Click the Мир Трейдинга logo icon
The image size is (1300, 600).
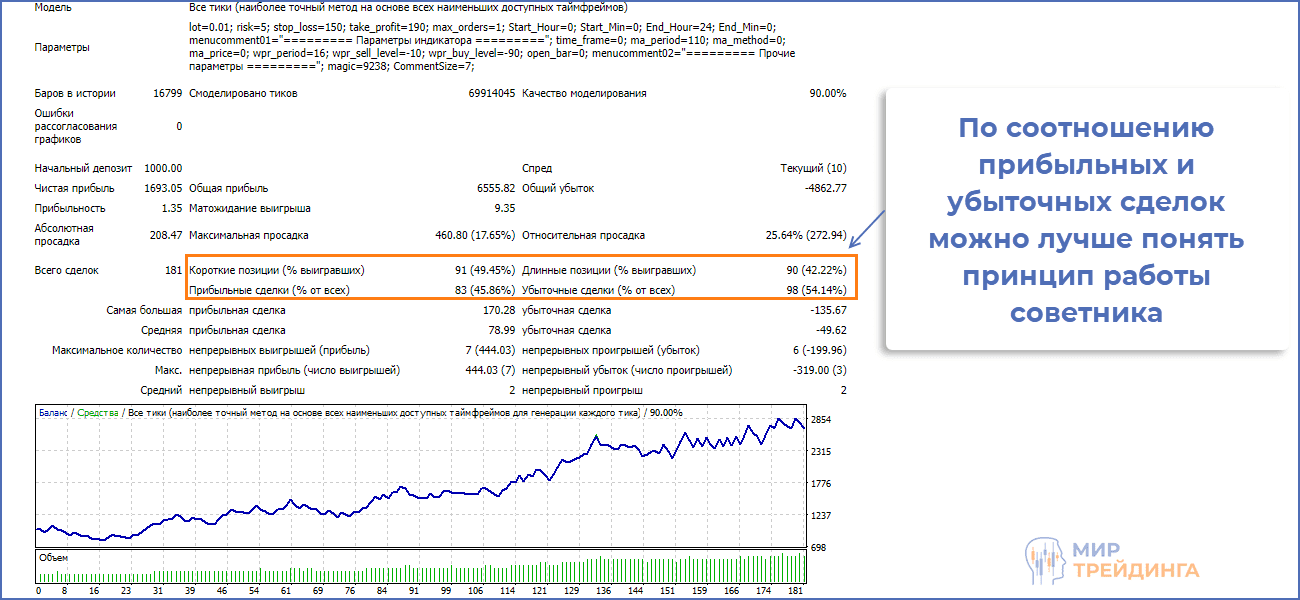pos(1045,562)
